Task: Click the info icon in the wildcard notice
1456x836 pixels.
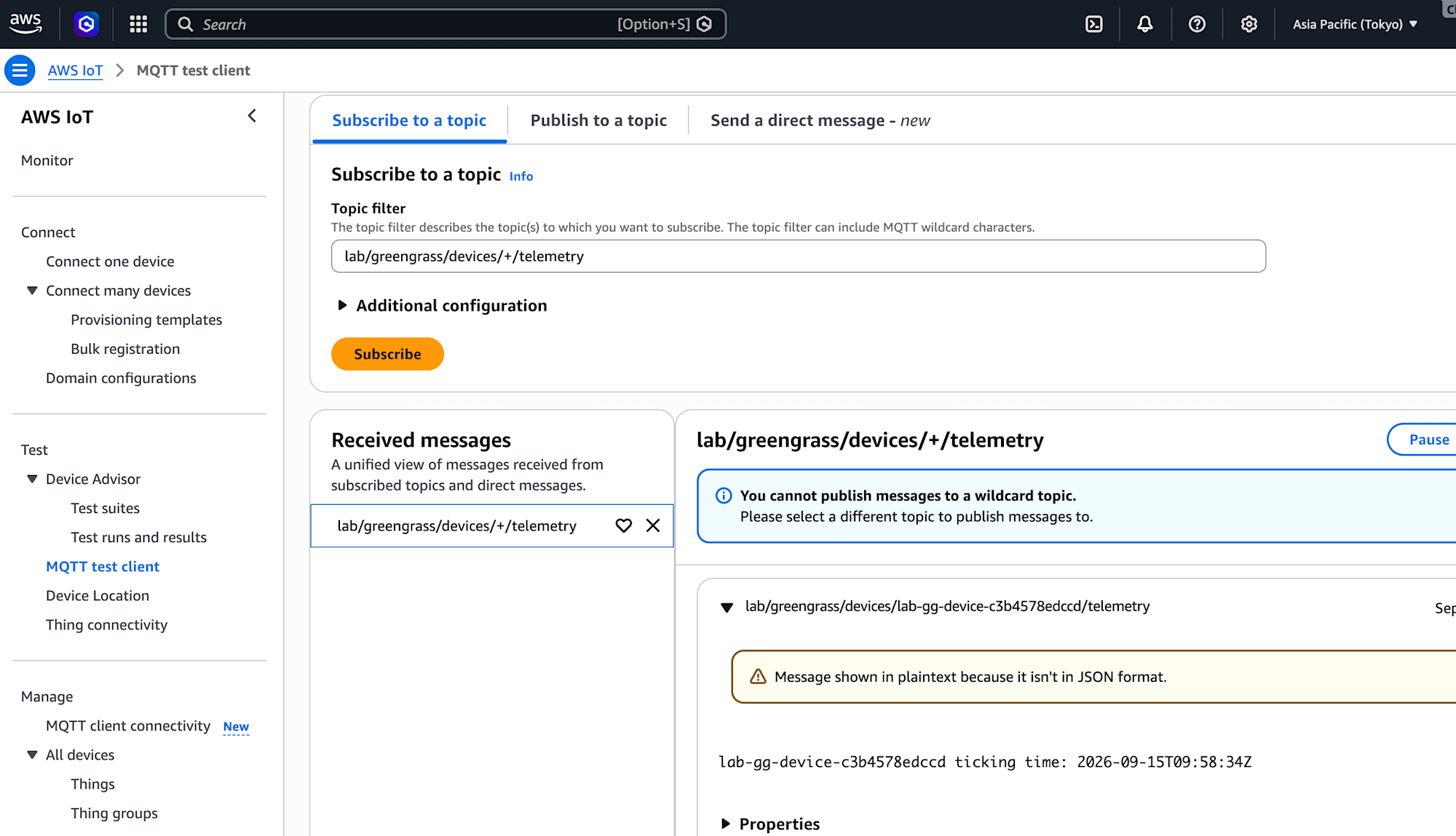Action: pos(724,495)
